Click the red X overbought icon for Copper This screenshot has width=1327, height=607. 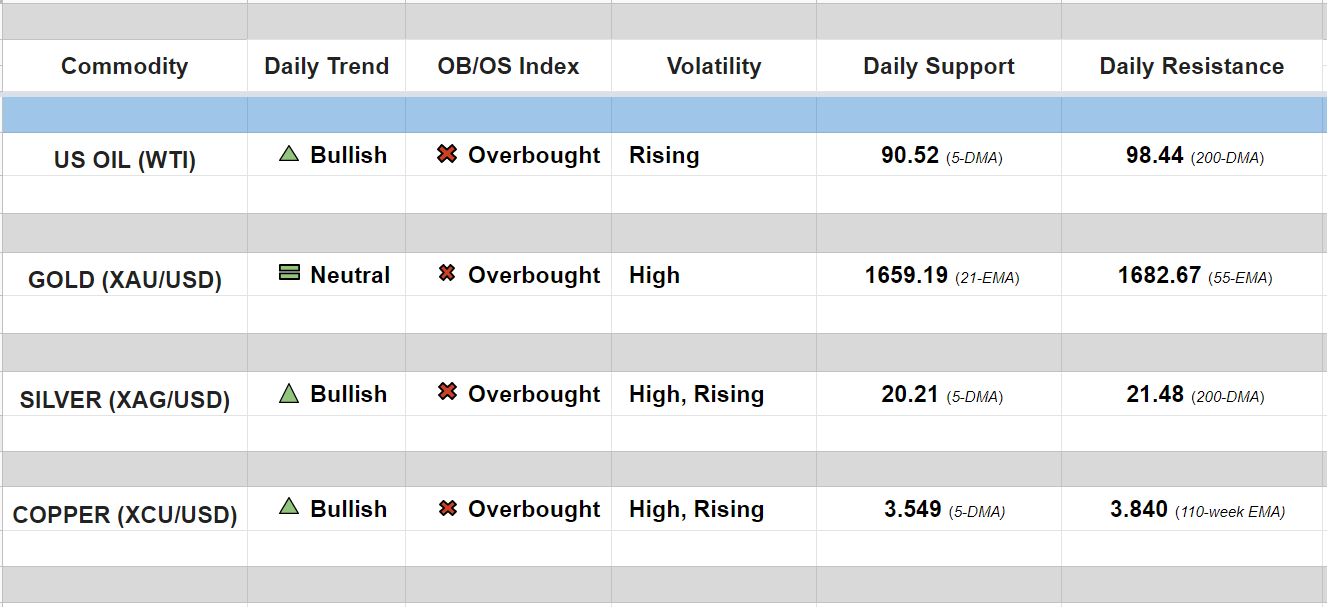click(x=447, y=508)
